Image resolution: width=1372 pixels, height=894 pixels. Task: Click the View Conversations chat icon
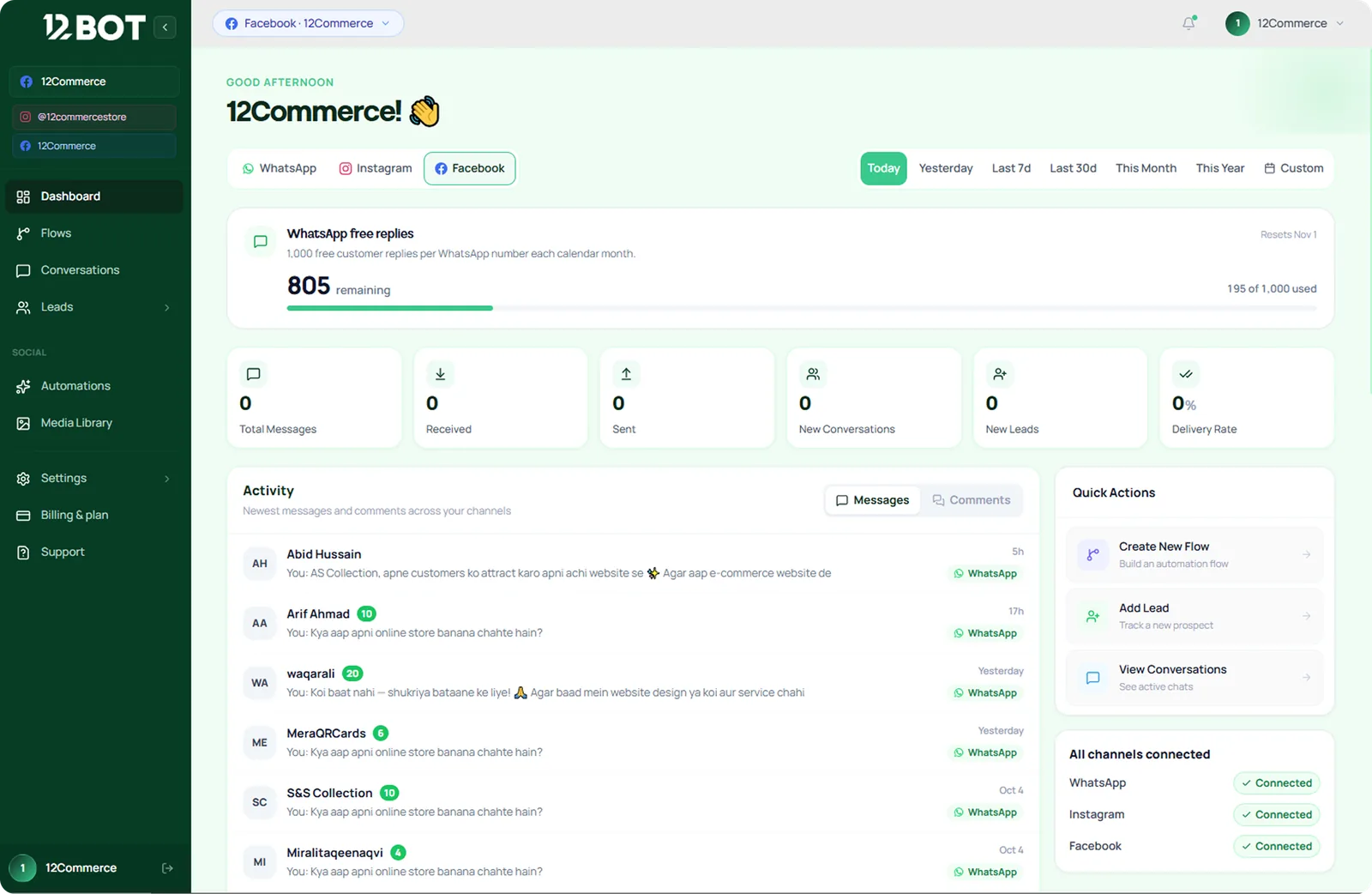click(x=1092, y=678)
